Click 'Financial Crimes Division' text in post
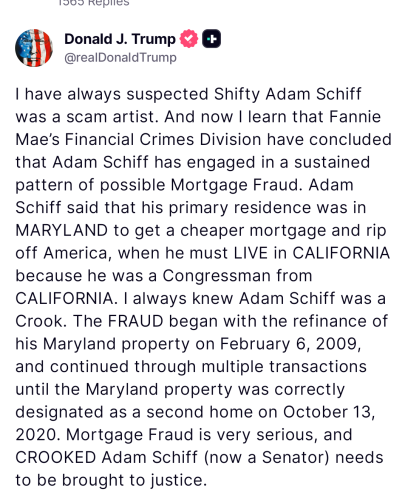The image size is (408, 500). pos(163,140)
